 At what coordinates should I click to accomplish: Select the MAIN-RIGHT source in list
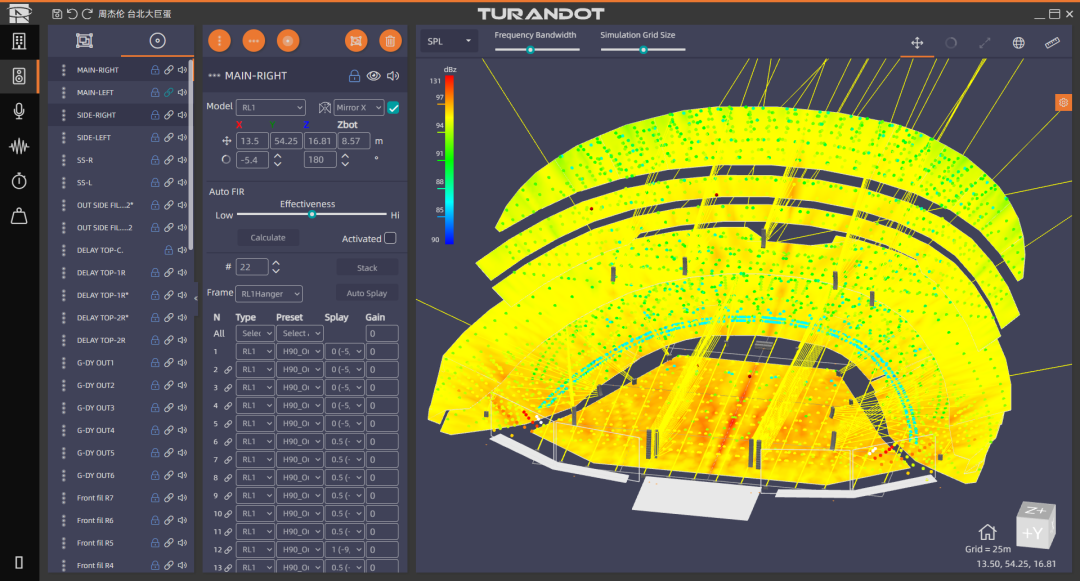coord(98,70)
